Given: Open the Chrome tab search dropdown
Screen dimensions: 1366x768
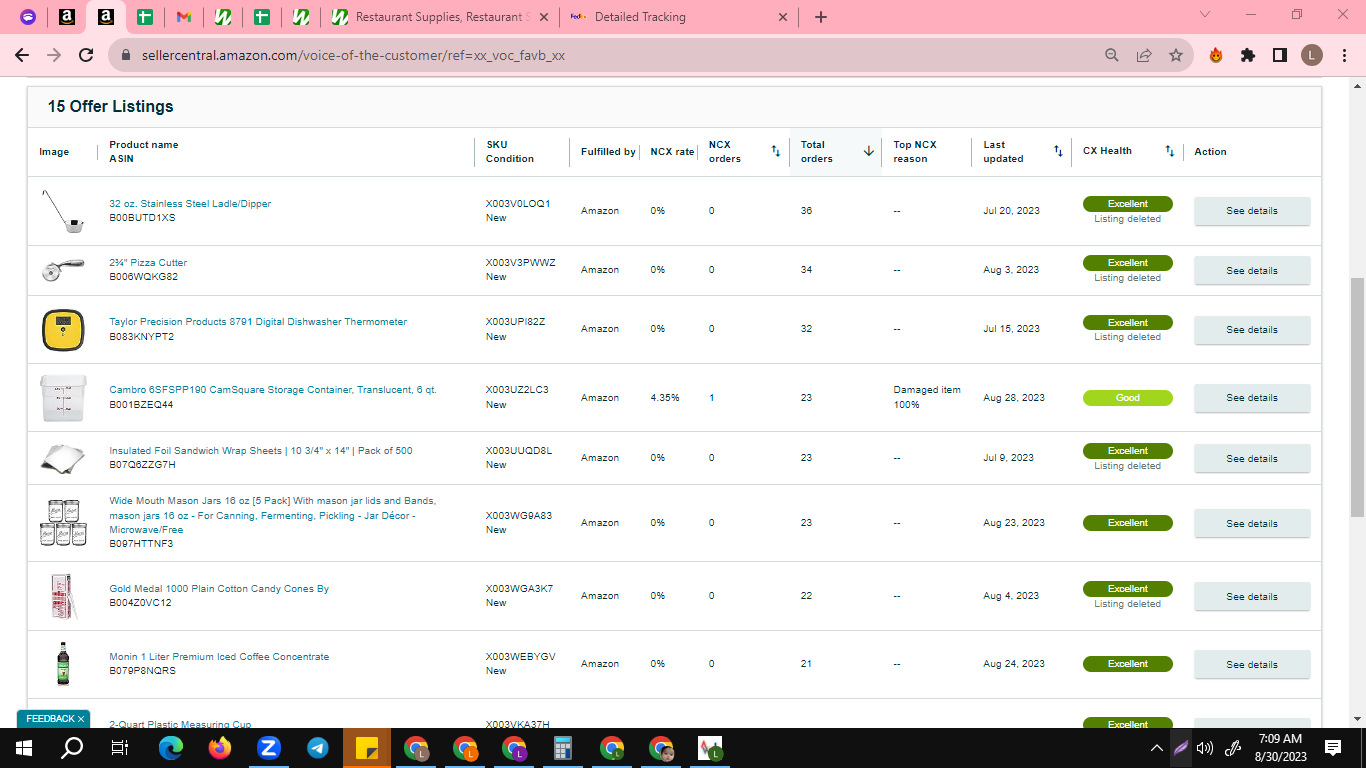Looking at the screenshot, I should pyautogui.click(x=1205, y=15).
